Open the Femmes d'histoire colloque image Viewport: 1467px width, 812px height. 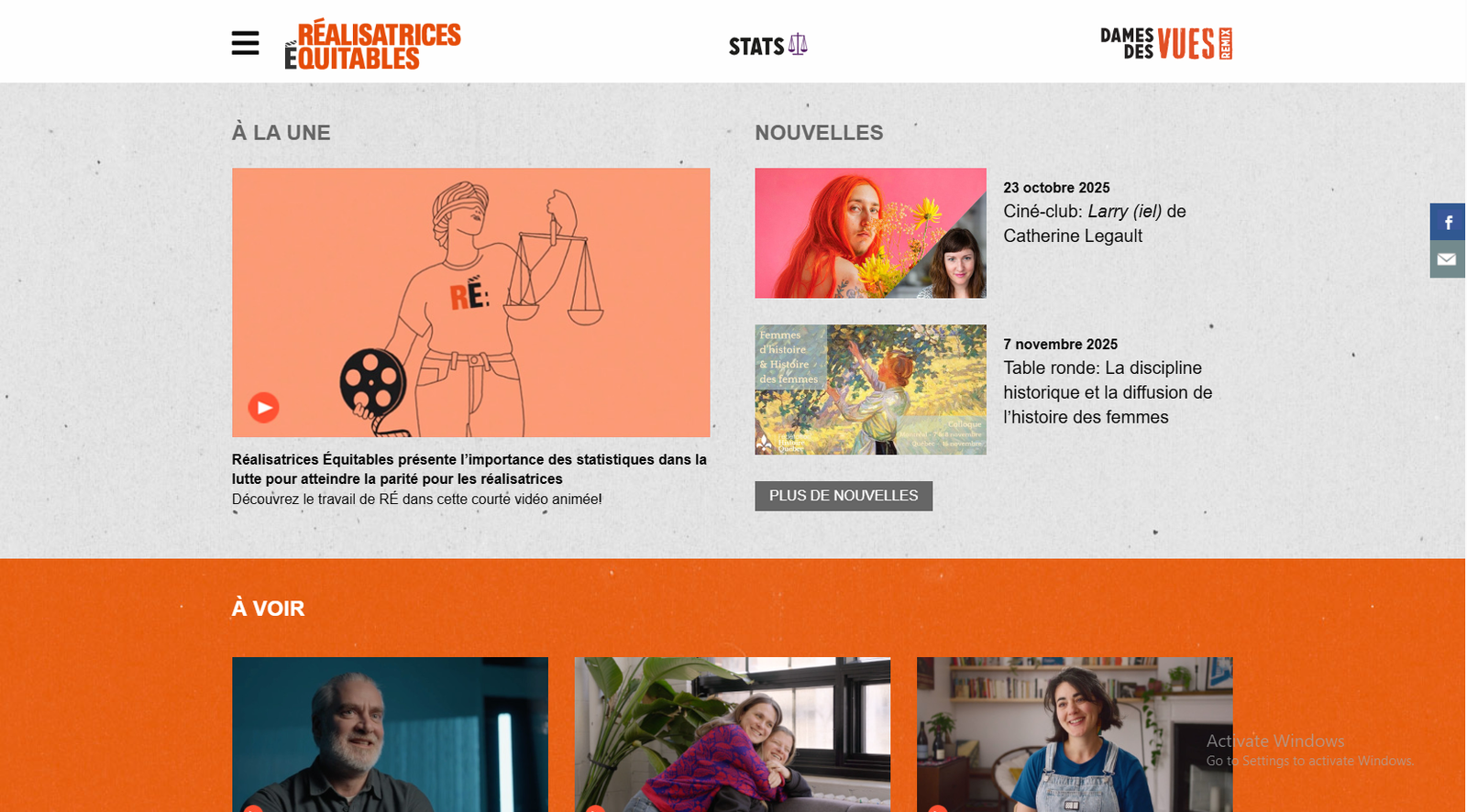click(x=870, y=390)
